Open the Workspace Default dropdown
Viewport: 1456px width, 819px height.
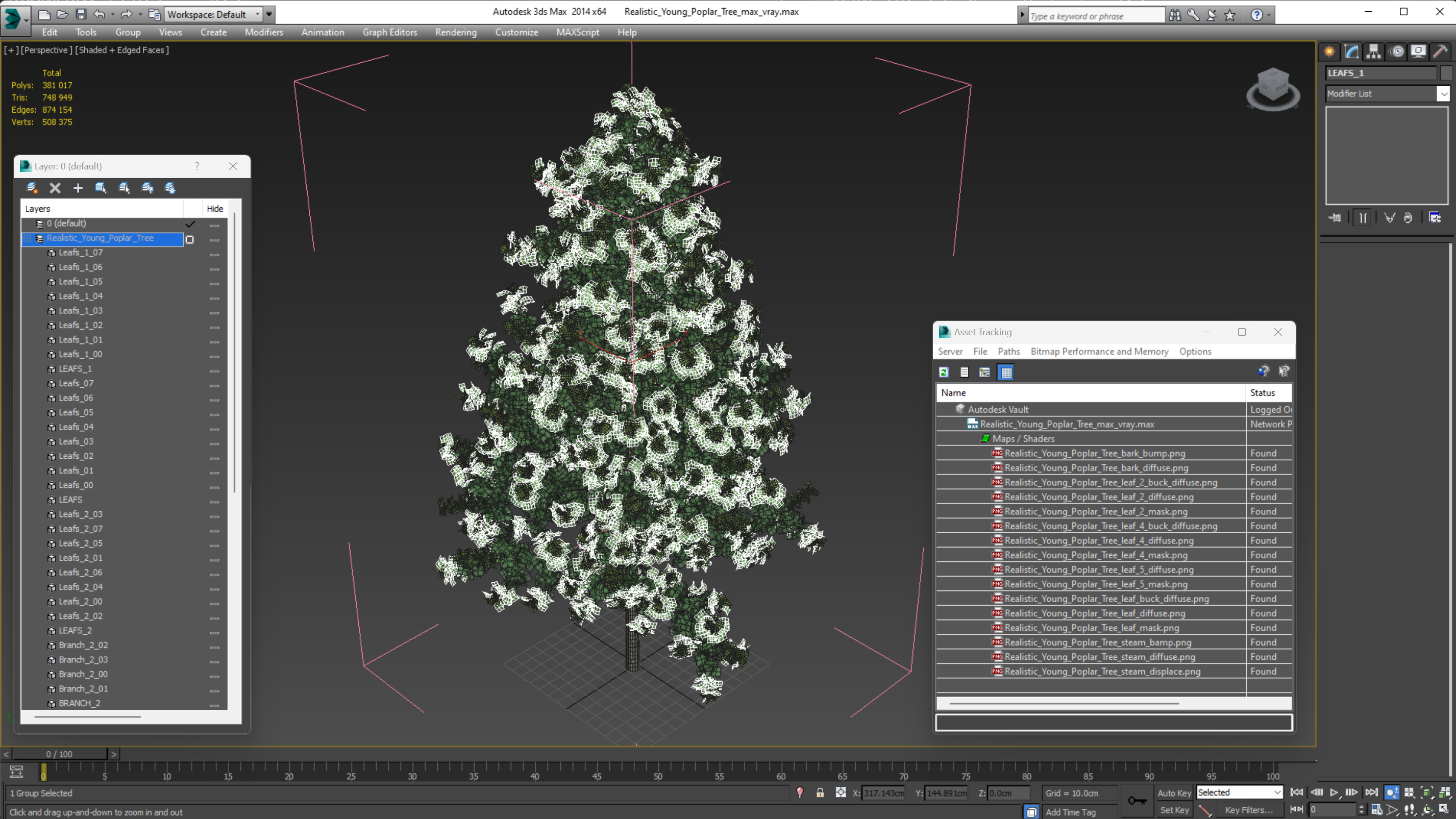point(212,15)
